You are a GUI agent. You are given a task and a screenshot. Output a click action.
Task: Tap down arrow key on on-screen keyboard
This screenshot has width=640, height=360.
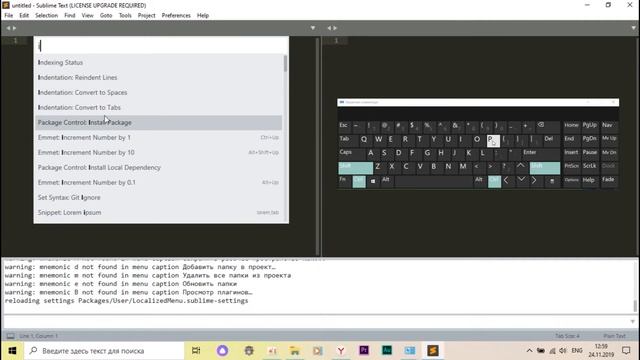tap(521, 180)
